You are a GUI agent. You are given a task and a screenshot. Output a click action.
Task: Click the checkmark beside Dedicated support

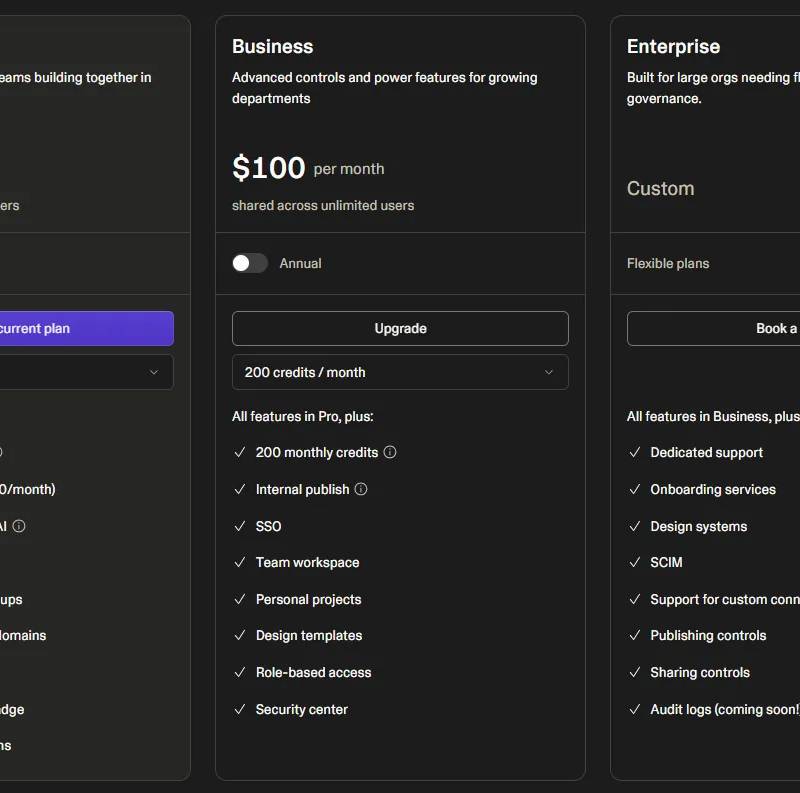pyautogui.click(x=635, y=452)
